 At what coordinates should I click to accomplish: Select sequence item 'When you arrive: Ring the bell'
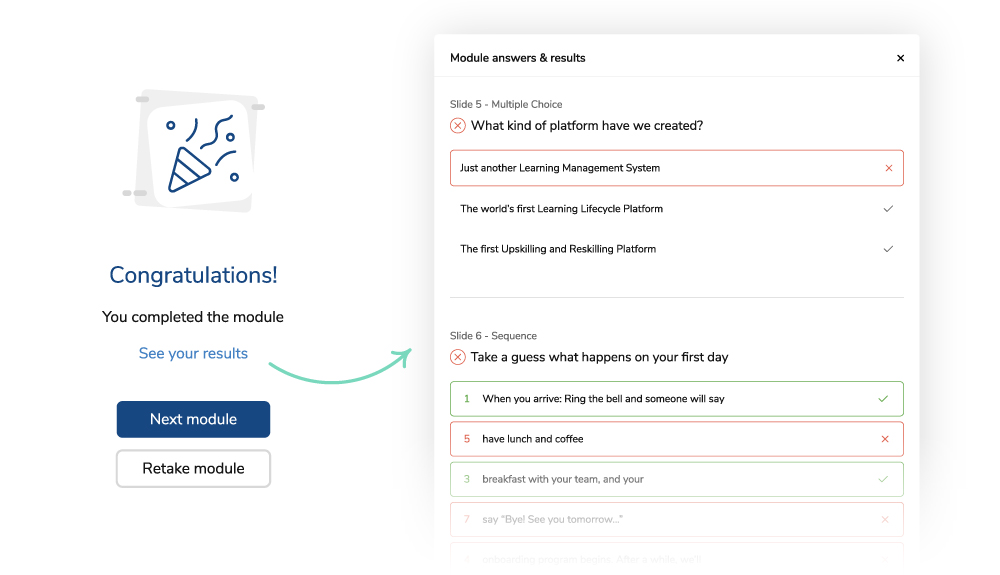[603, 399]
